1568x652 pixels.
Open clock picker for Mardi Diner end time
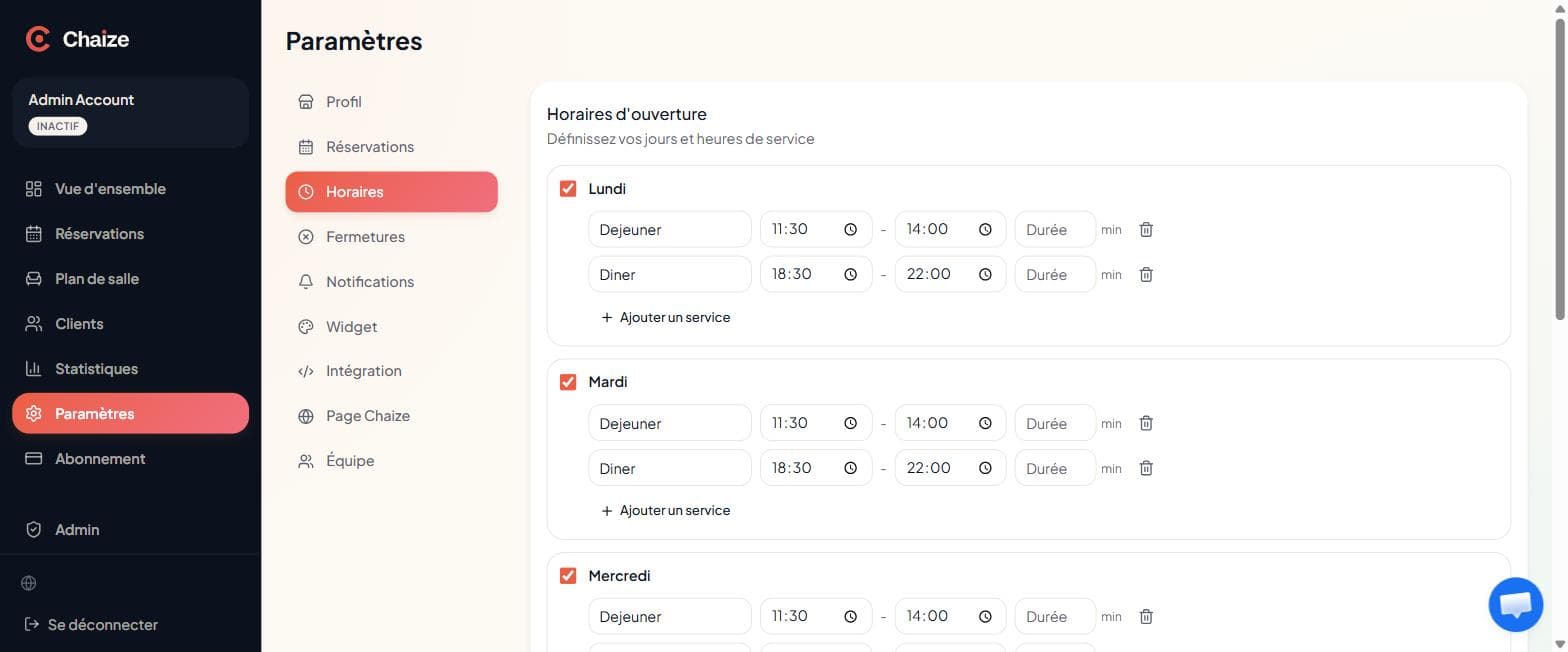[985, 468]
